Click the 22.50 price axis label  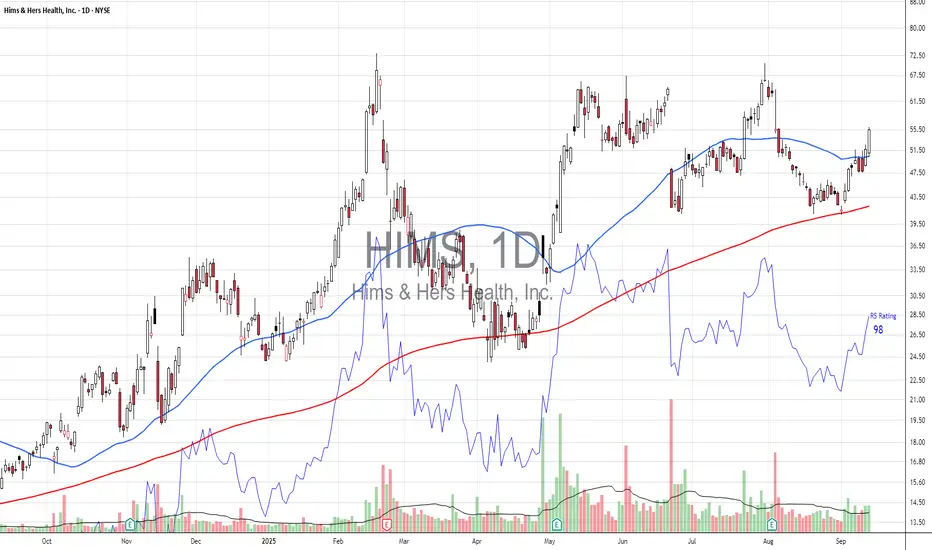point(917,380)
